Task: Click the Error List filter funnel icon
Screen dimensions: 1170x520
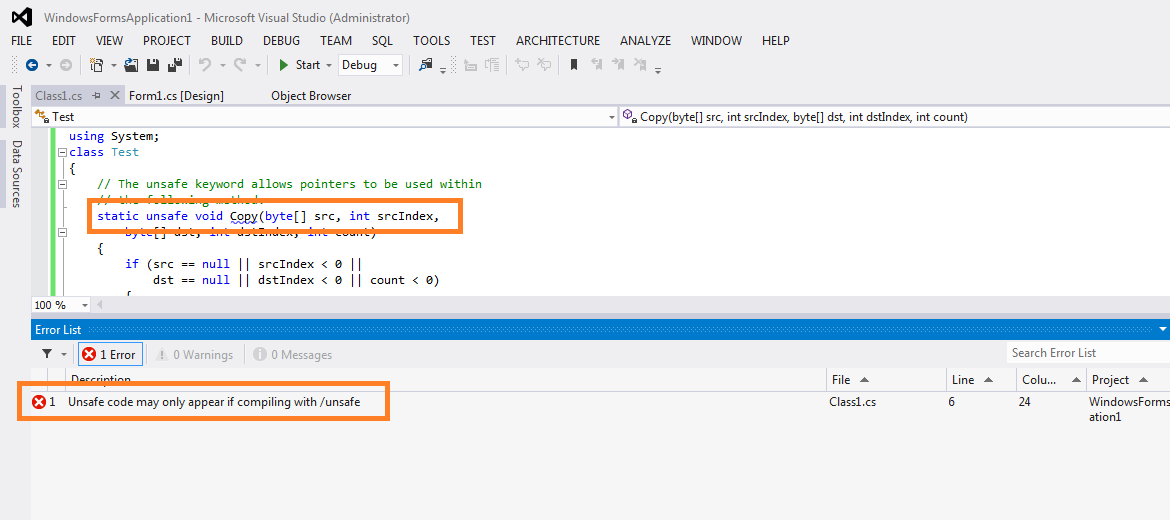Action: pyautogui.click(x=47, y=354)
